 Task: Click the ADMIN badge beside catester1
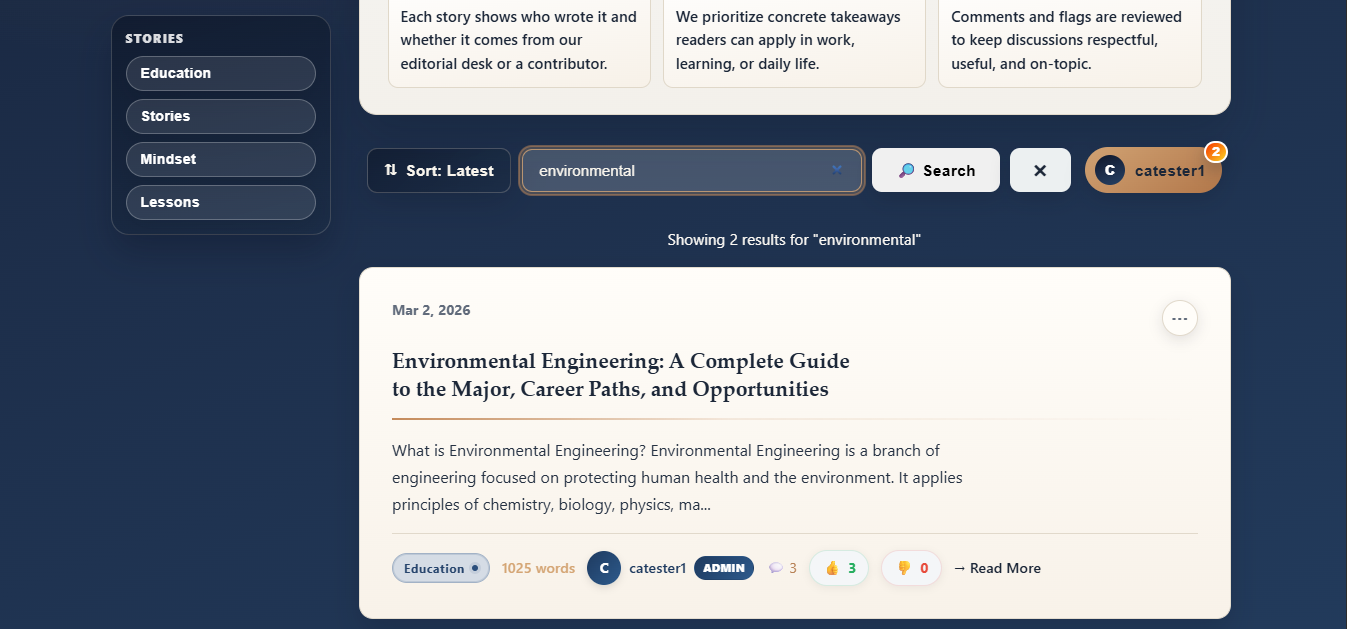[x=723, y=568]
